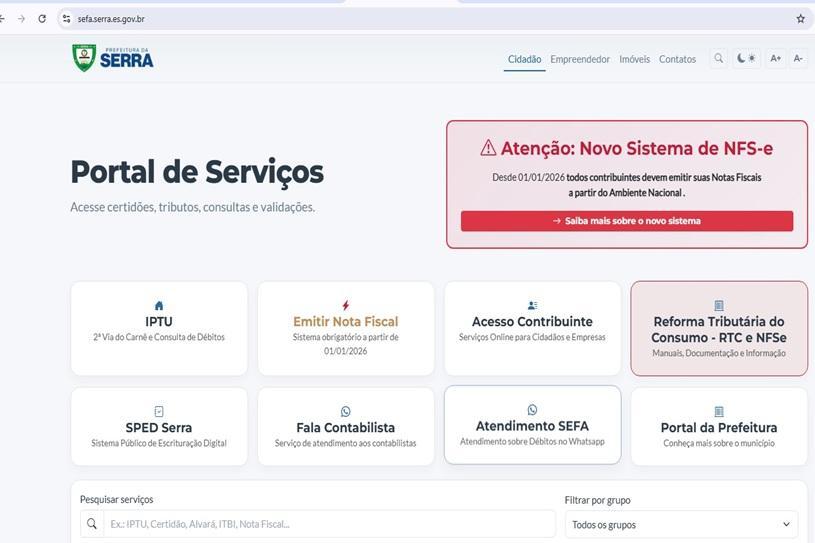Open site search magnifier icon in header
Image resolution: width=815 pixels, height=543 pixels.
point(718,58)
